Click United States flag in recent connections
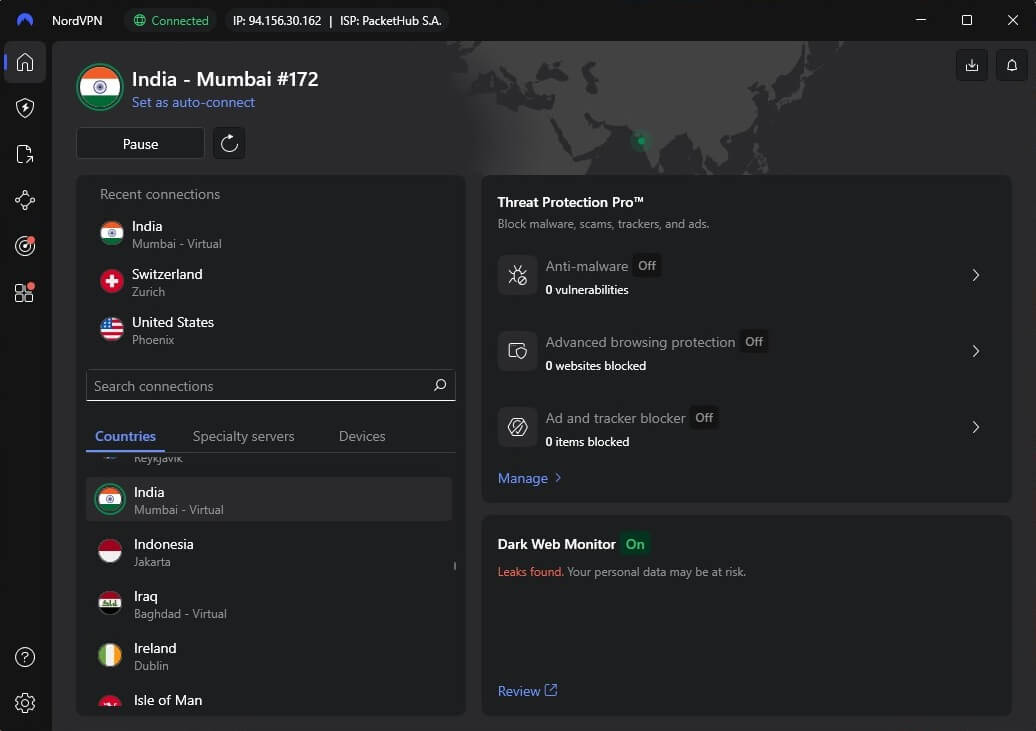This screenshot has width=1036, height=731. [x=112, y=329]
